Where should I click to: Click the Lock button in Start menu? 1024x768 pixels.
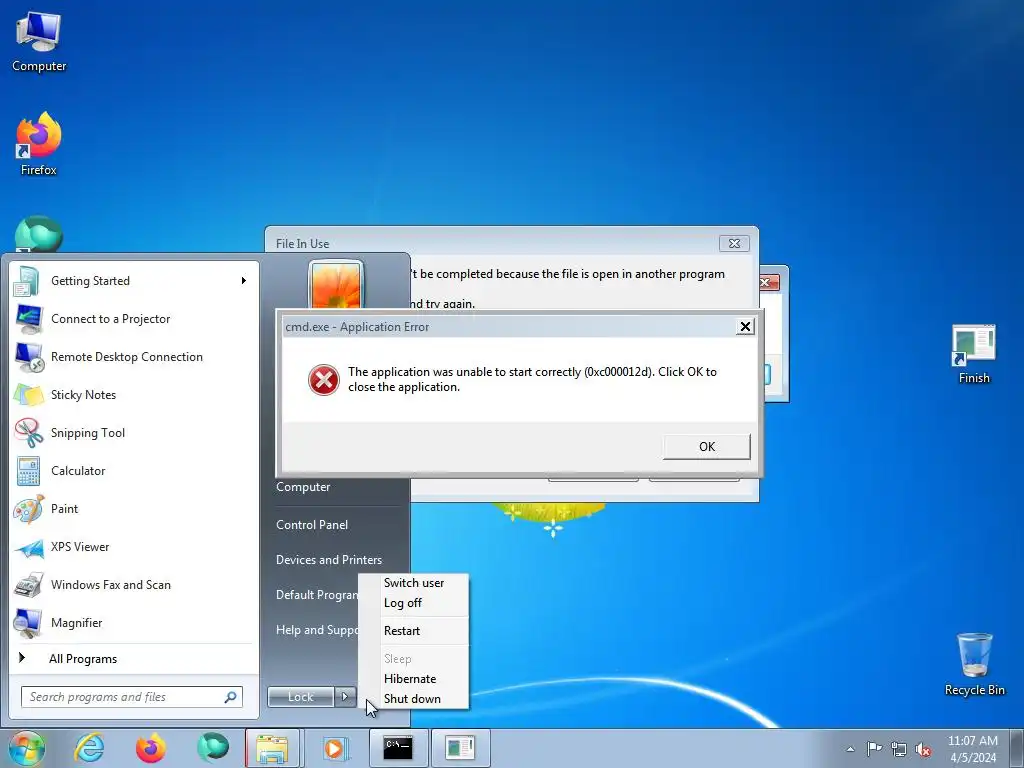click(301, 697)
